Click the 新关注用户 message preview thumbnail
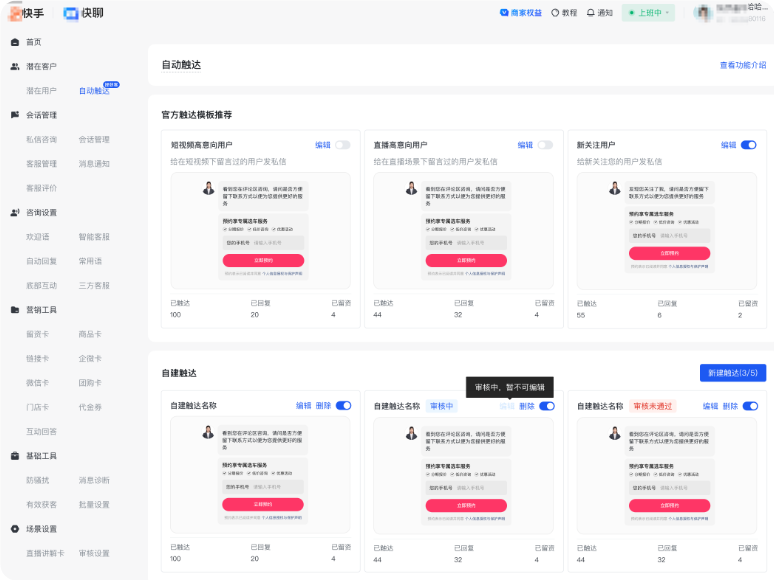This screenshot has width=774, height=580. pos(667,231)
